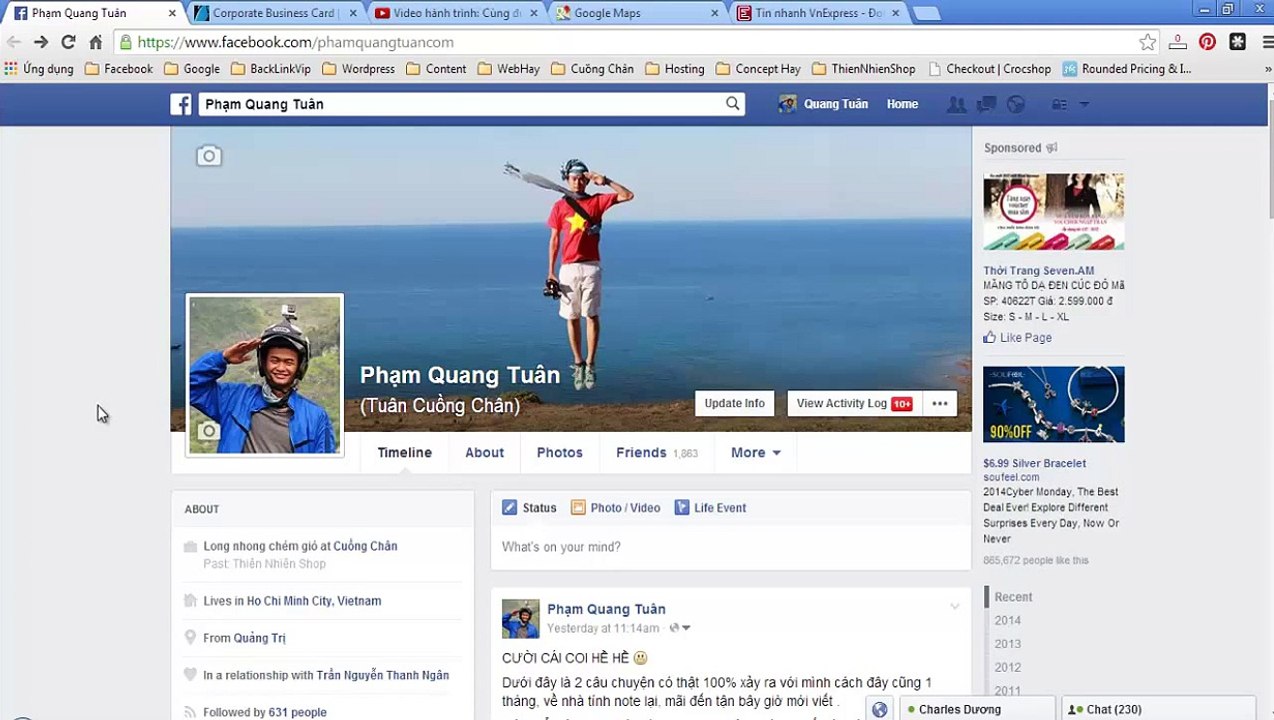The image size is (1274, 720).
Task: Open the Messages icon in Facebook header
Action: click(986, 104)
